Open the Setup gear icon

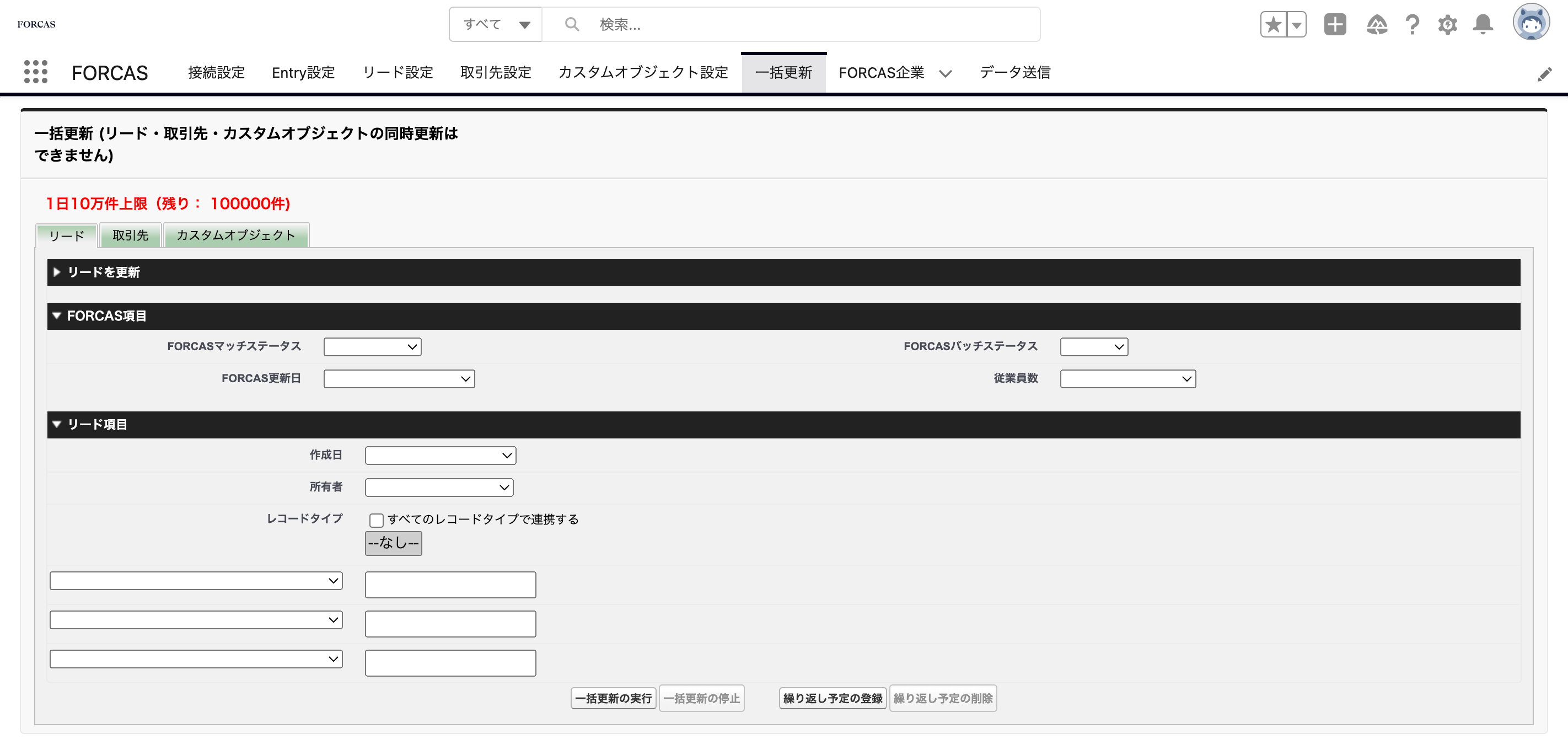1447,24
